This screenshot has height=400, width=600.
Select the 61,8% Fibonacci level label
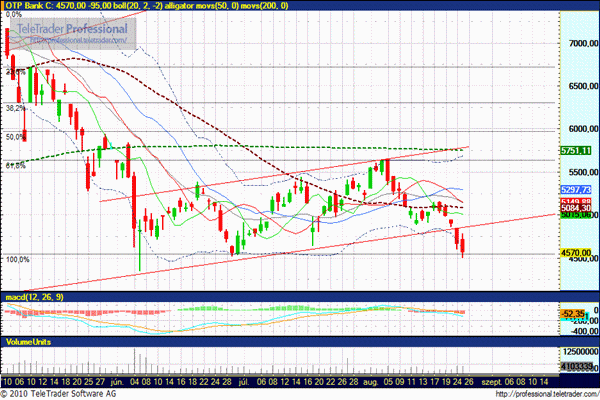tap(15, 166)
